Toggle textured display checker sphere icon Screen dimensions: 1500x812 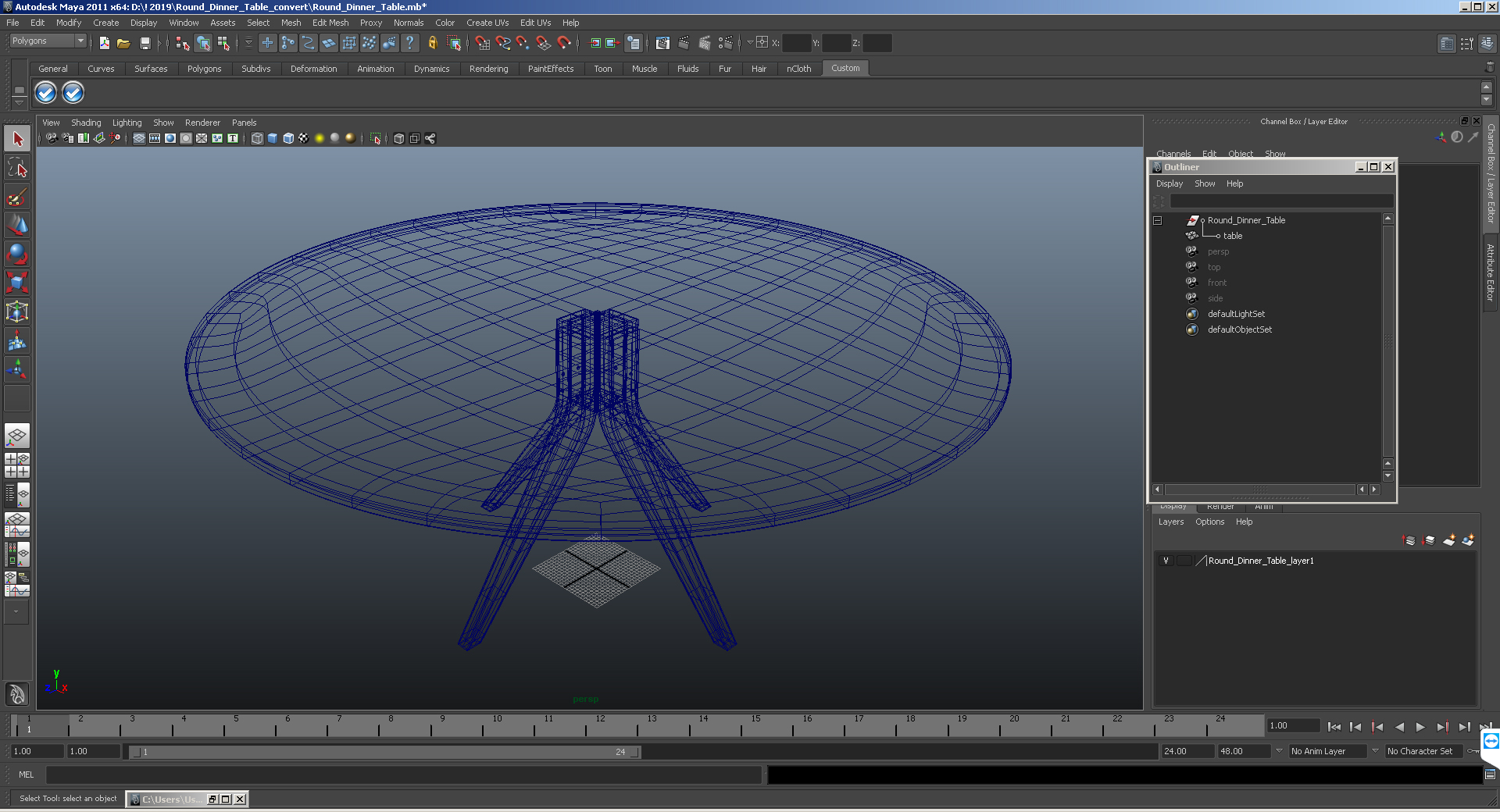tap(304, 138)
